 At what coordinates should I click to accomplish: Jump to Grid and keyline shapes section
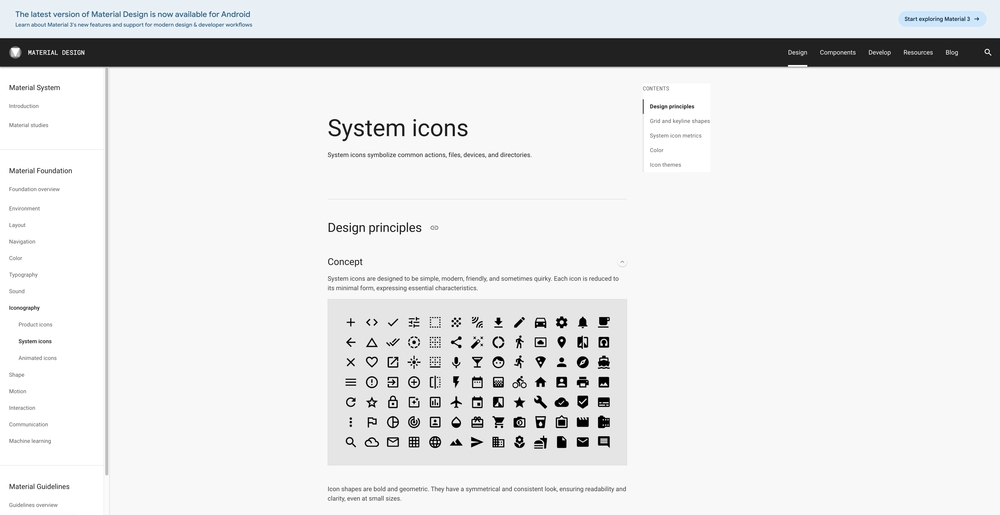click(x=679, y=121)
